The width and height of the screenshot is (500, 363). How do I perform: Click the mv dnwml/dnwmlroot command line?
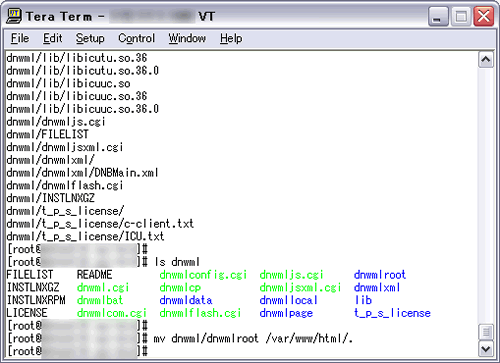point(253,338)
